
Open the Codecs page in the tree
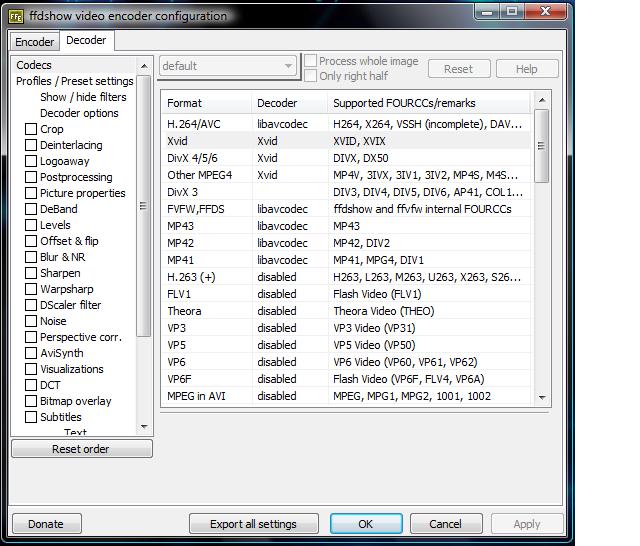(34, 65)
